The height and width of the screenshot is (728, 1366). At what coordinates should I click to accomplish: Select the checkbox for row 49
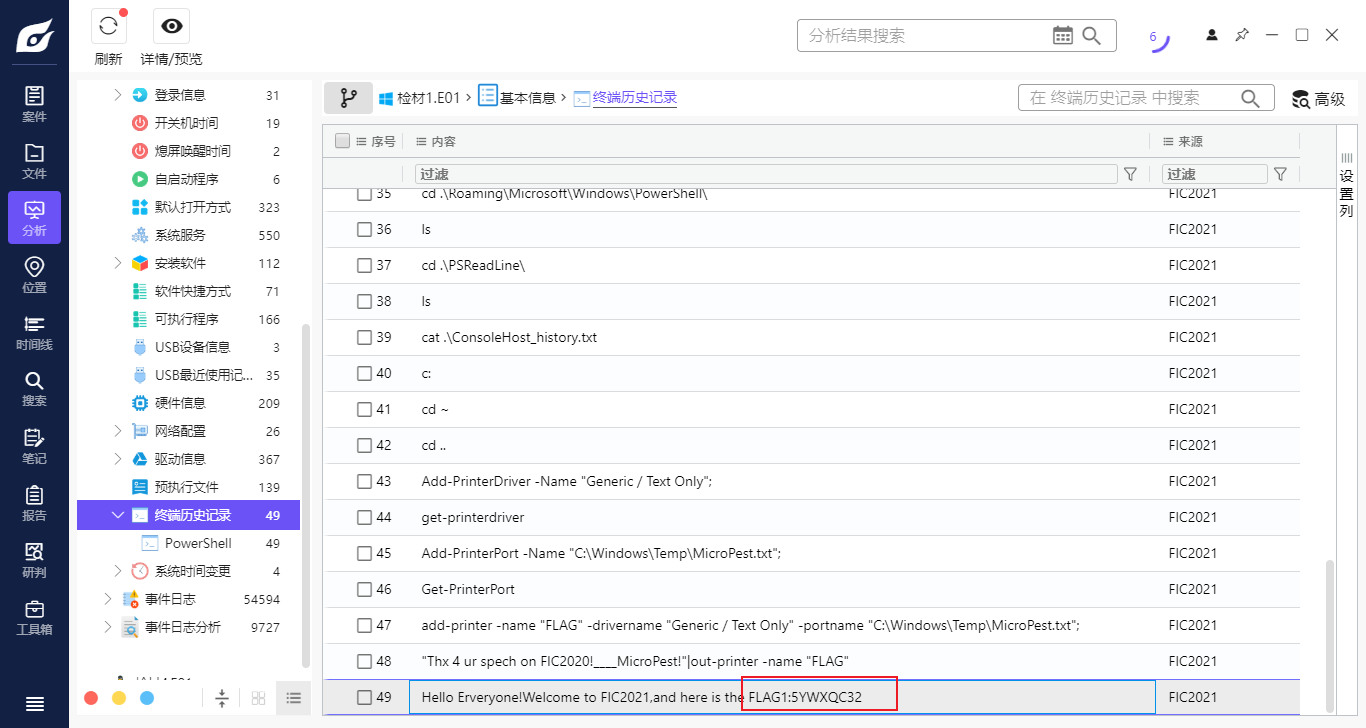pyautogui.click(x=365, y=697)
